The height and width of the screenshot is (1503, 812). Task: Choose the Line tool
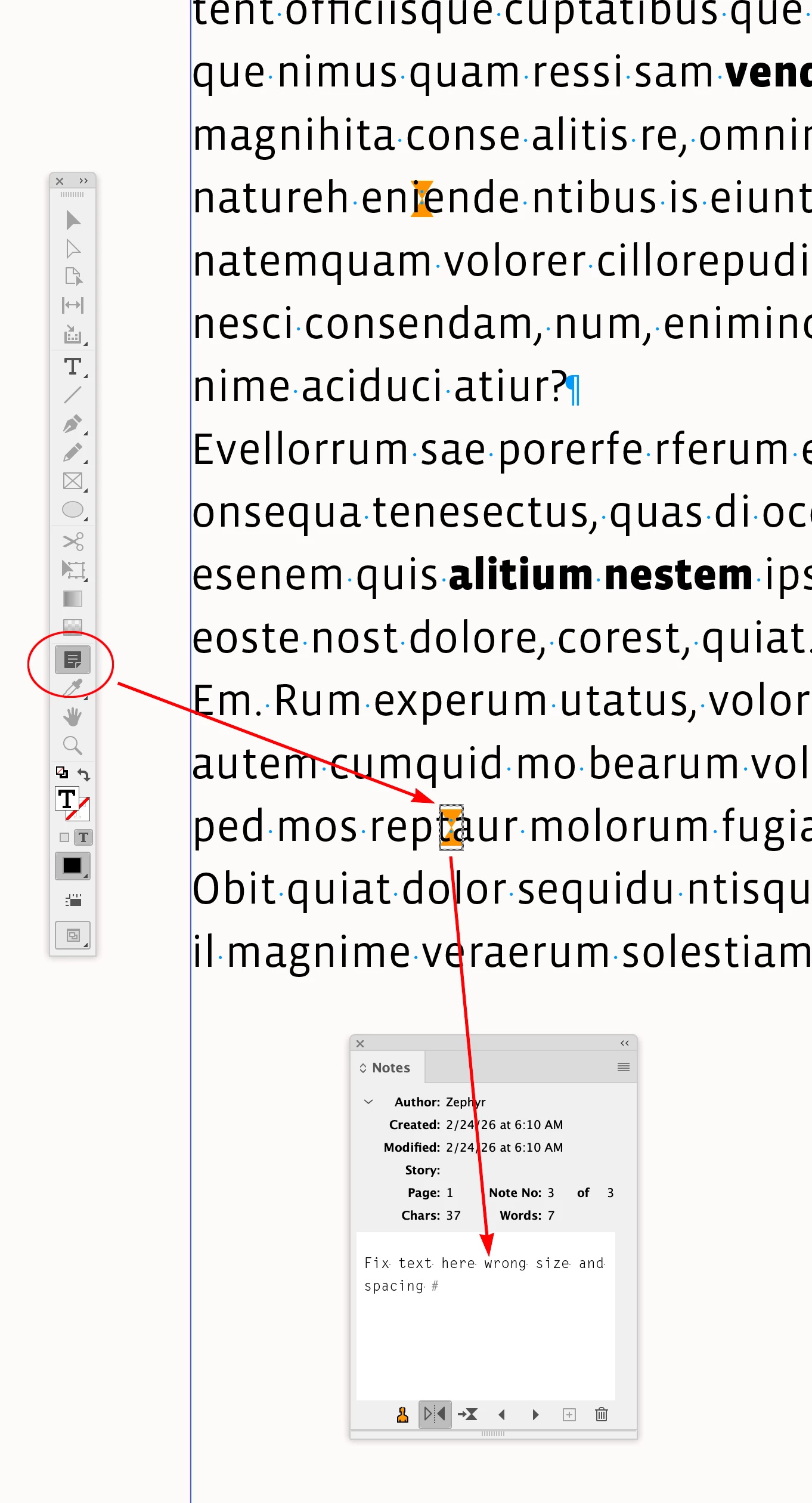[x=73, y=395]
